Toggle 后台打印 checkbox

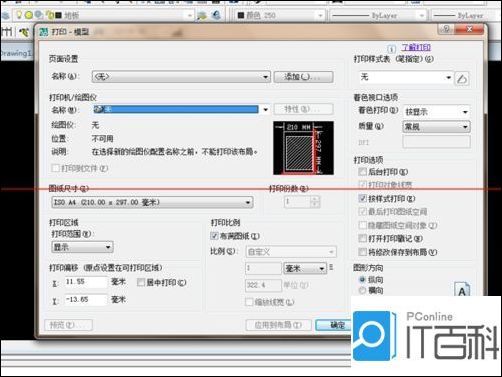coord(362,172)
